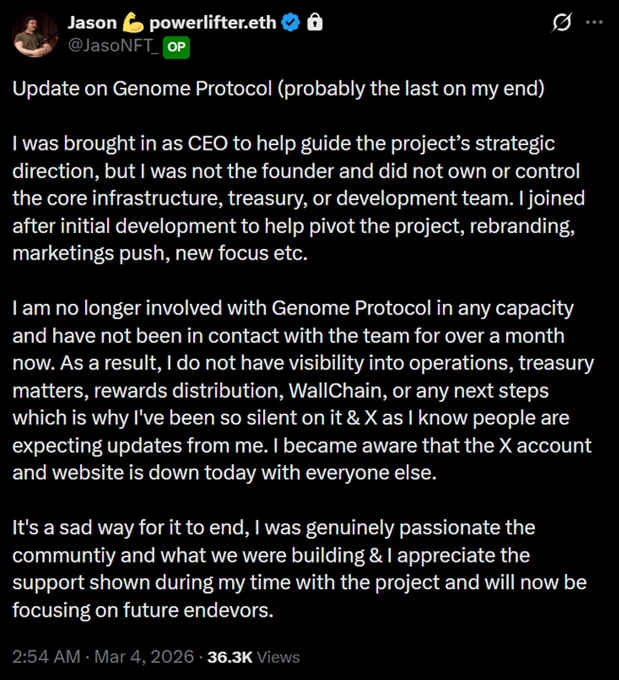Open Jason's profile avatar photo
Viewport: 619px width, 680px height.
pyautogui.click(x=35, y=35)
